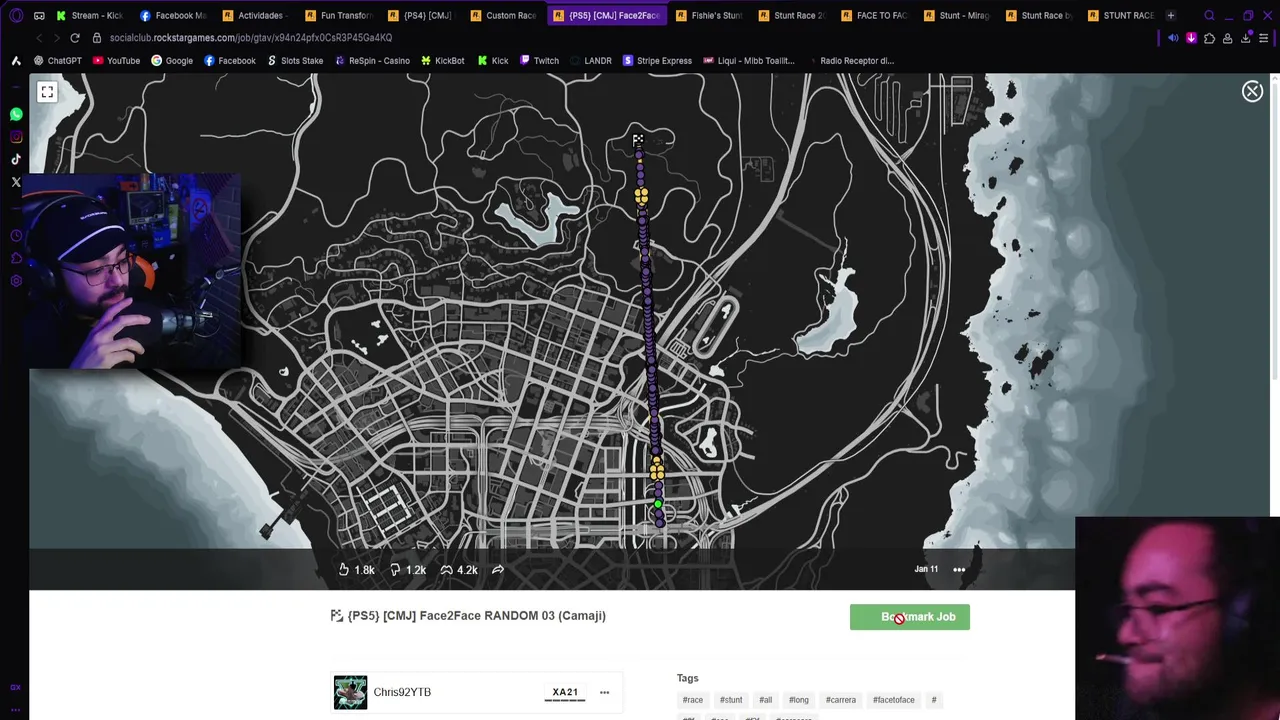Open crew tag XA21

pos(565,692)
